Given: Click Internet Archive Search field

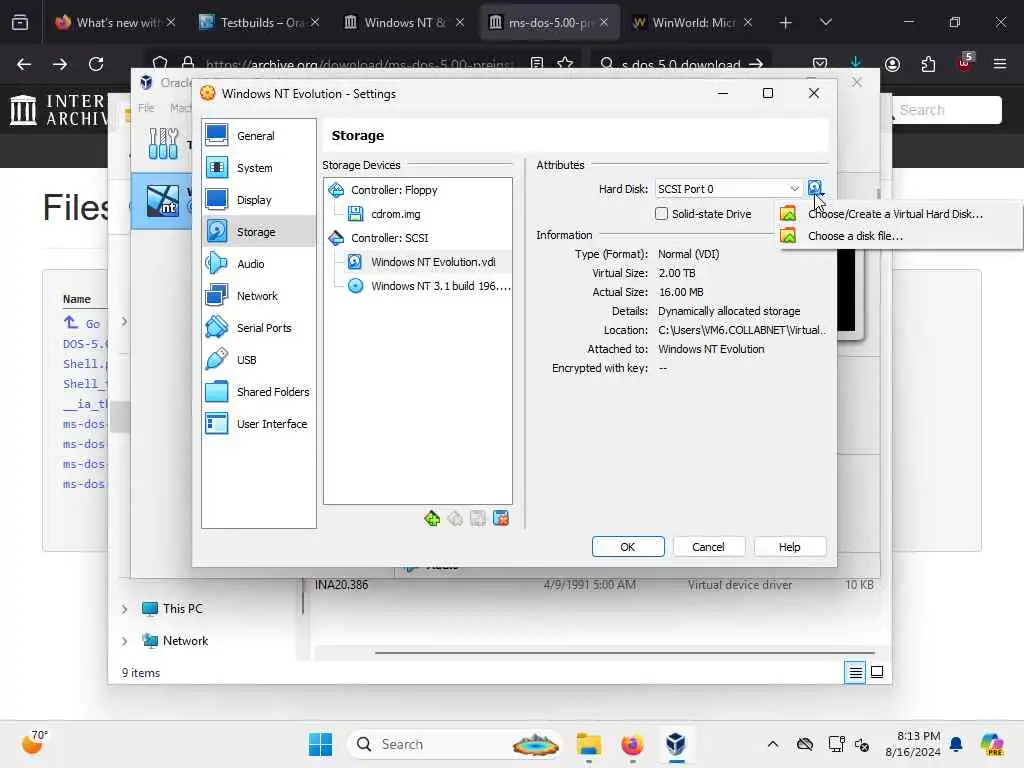Looking at the screenshot, I should point(947,110).
